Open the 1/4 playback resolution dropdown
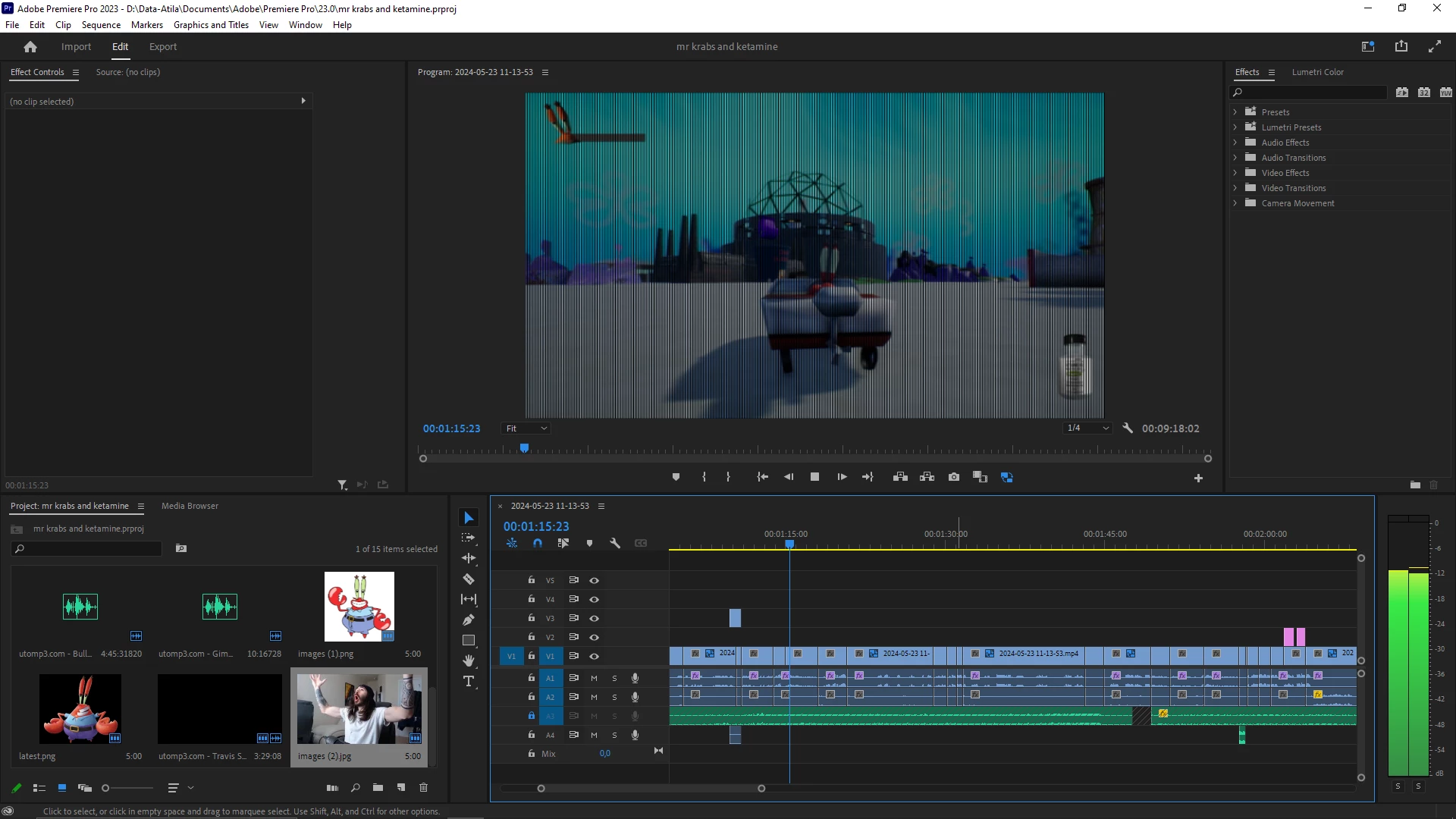This screenshot has height=819, width=1456. pos(1087,428)
